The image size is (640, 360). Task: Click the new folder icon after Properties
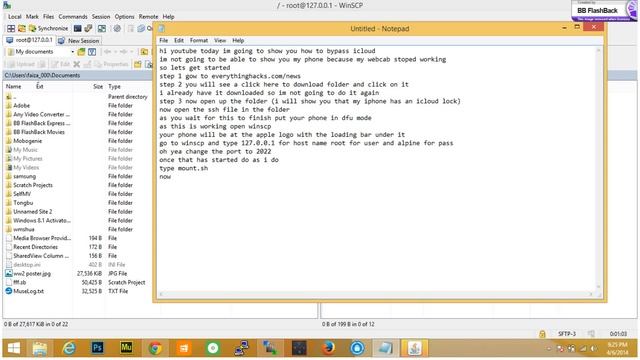point(138,64)
